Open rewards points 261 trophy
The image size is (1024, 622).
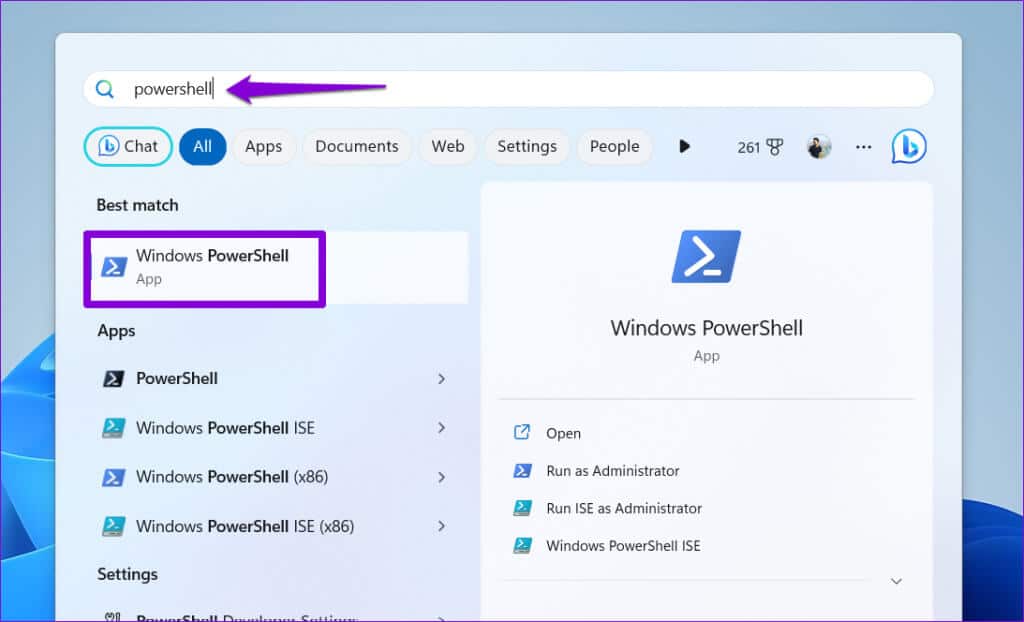760,147
